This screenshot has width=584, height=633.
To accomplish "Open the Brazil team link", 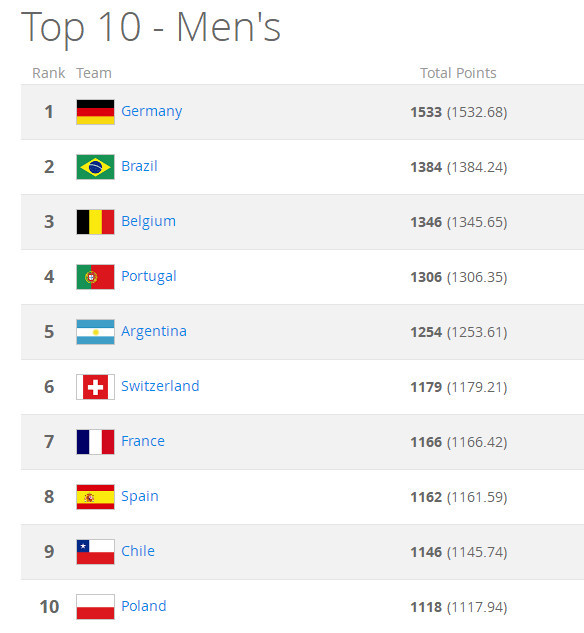I will 139,166.
